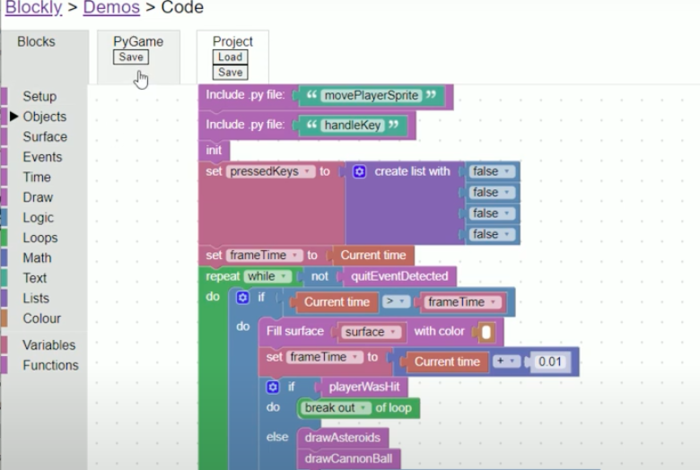
Task: Select Current time block in addition
Action: [446, 362]
